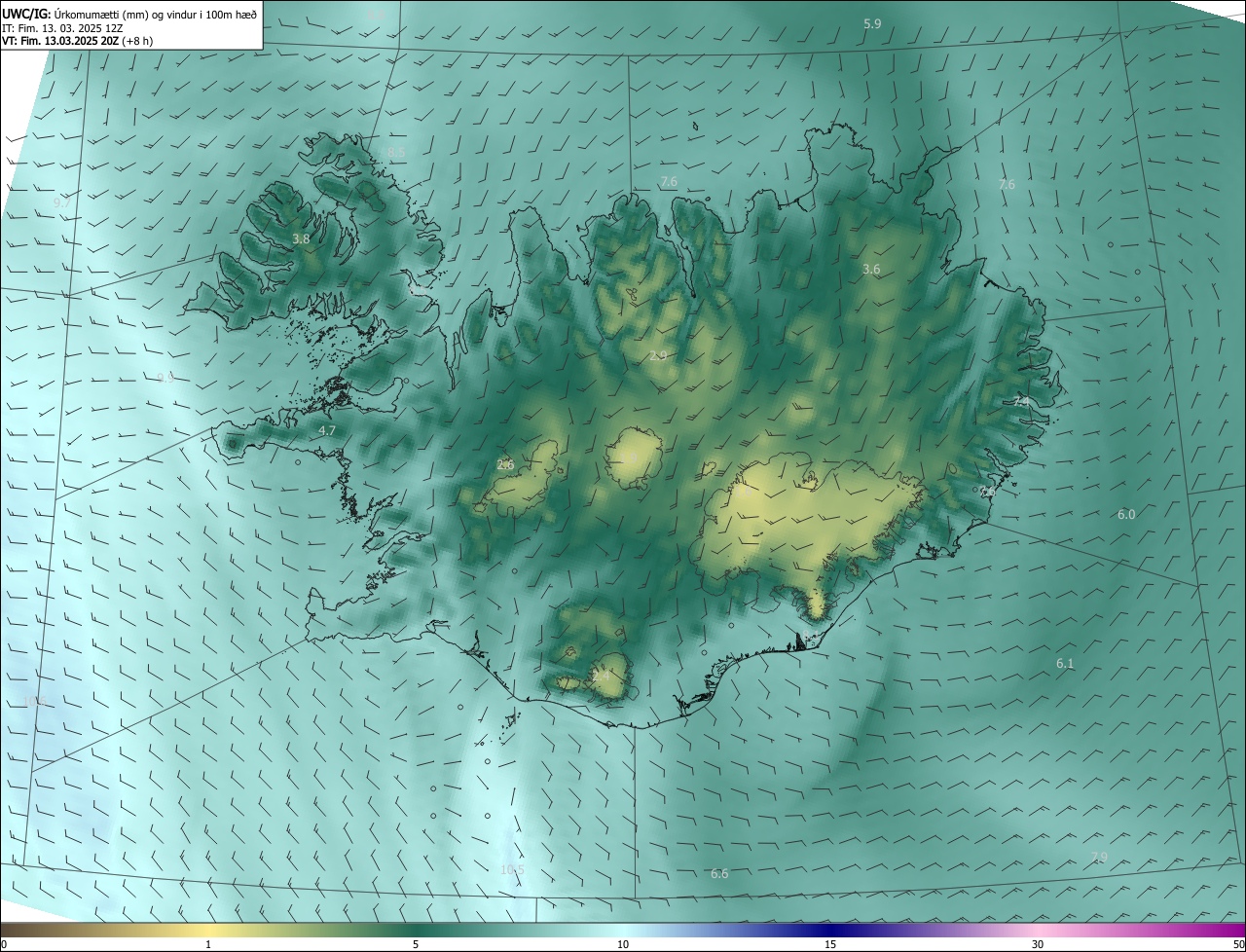This screenshot has width=1246, height=952.
Task: Click the 6.1 value label over the sea
Action: pyautogui.click(x=1065, y=664)
